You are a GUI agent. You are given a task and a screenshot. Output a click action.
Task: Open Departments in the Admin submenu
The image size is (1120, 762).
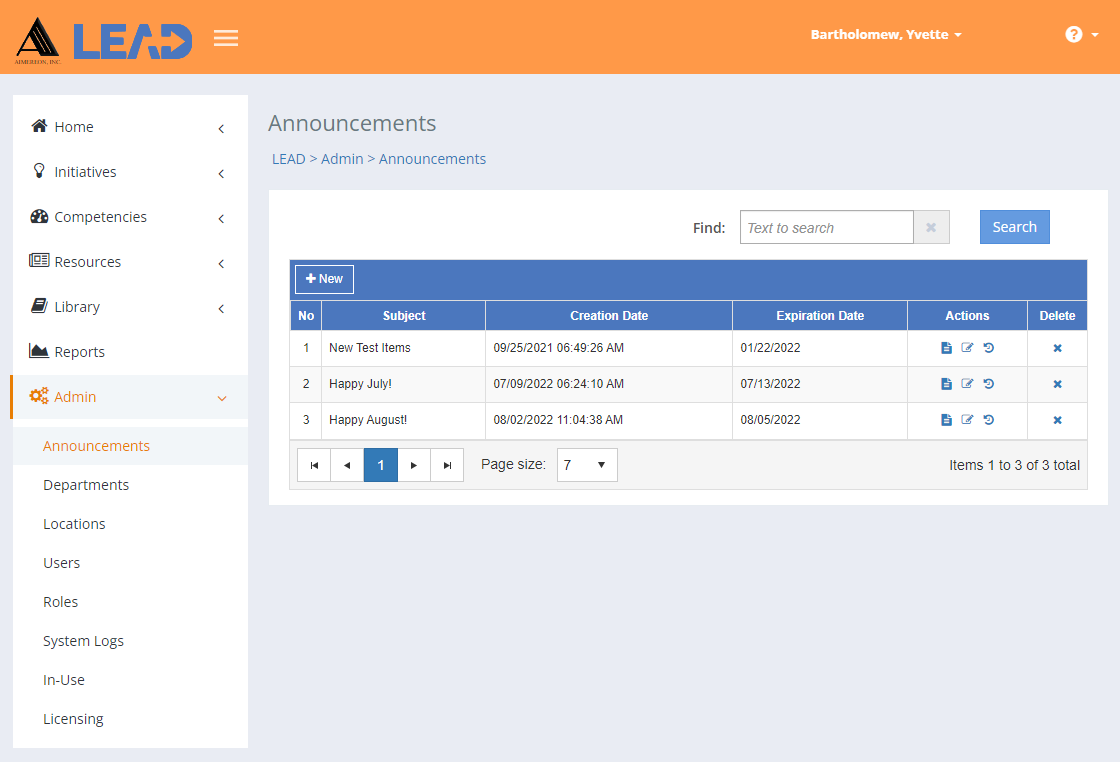pos(86,485)
